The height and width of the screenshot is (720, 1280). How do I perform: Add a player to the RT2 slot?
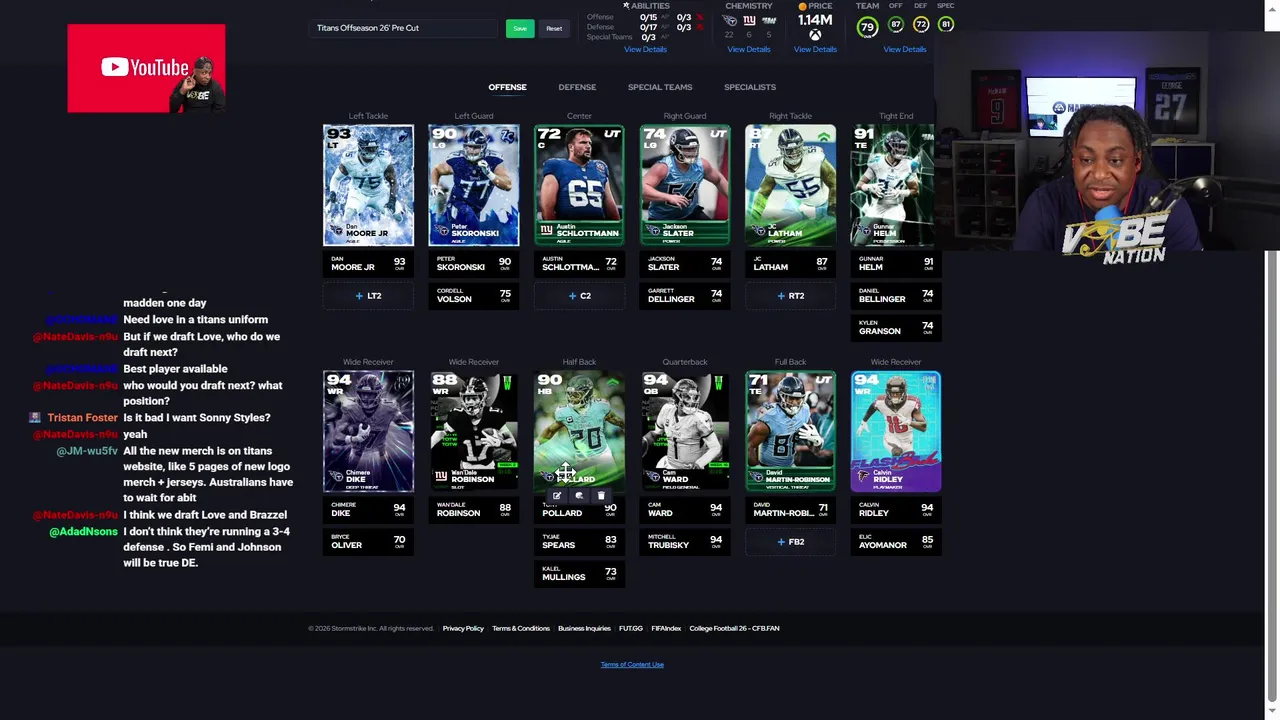pyautogui.click(x=790, y=296)
